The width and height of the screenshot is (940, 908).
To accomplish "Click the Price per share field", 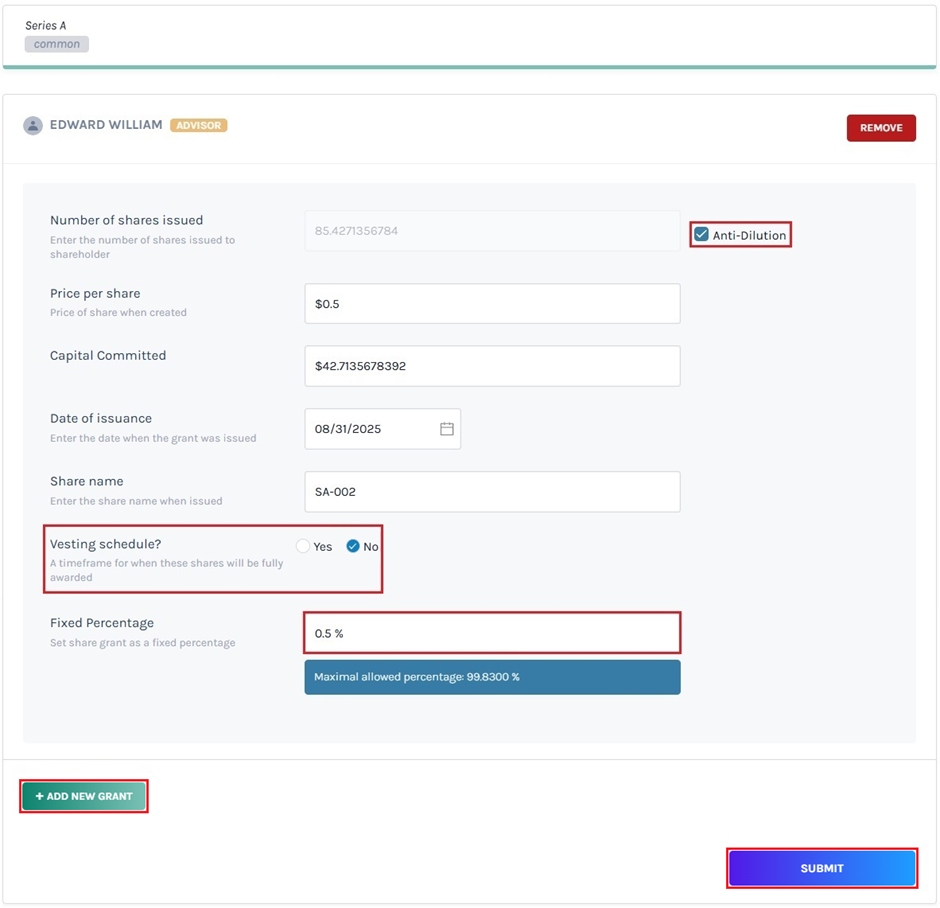I will point(492,304).
